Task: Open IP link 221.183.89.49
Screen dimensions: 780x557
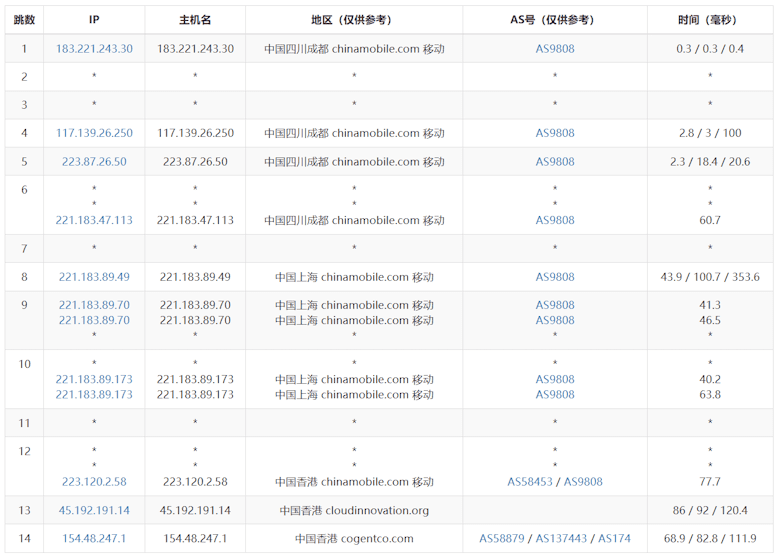Action: (x=94, y=277)
